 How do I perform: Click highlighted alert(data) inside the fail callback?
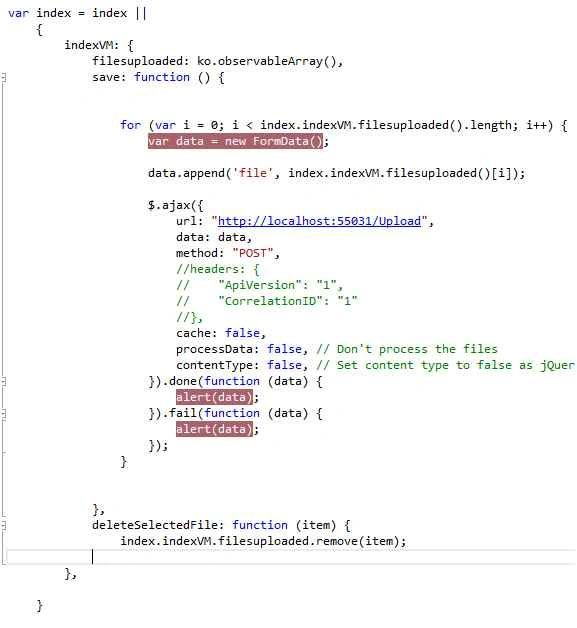pyautogui.click(x=214, y=429)
